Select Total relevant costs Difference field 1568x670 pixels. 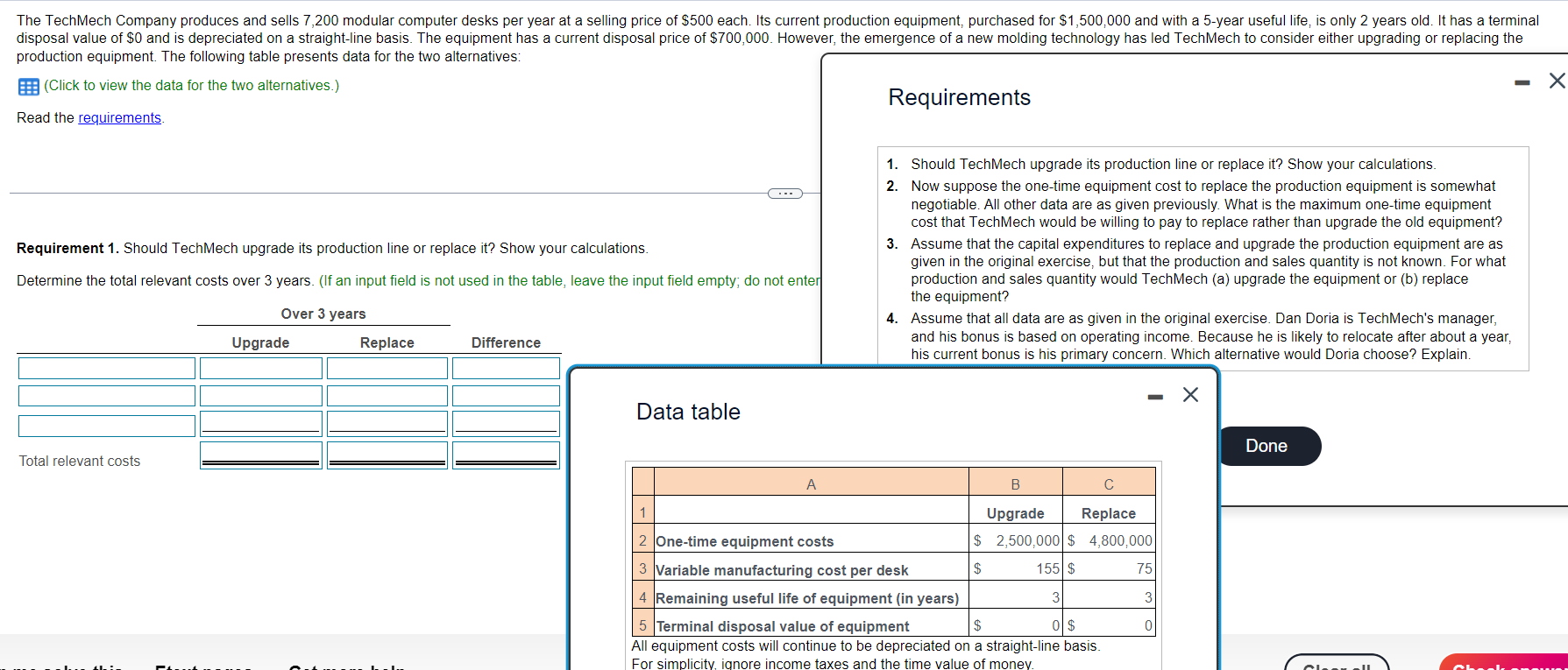pos(506,455)
